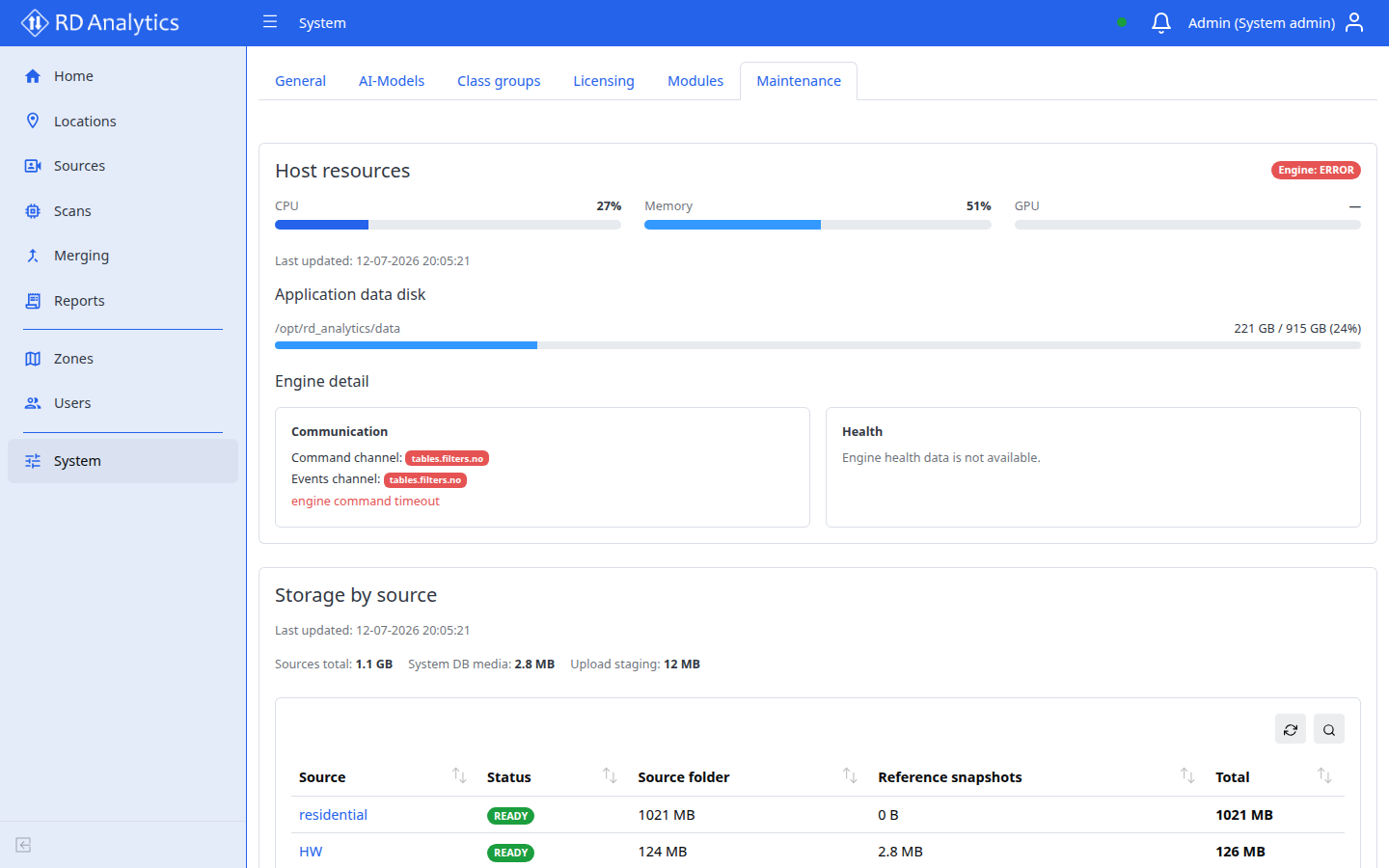Sort table by Total column
The height and width of the screenshot is (868, 1389).
tap(1324, 775)
